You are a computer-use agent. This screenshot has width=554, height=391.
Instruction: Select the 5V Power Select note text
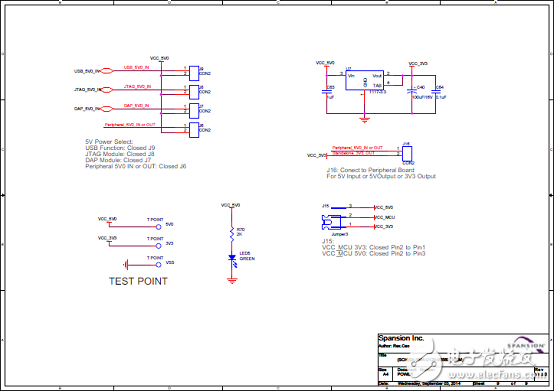click(x=109, y=142)
